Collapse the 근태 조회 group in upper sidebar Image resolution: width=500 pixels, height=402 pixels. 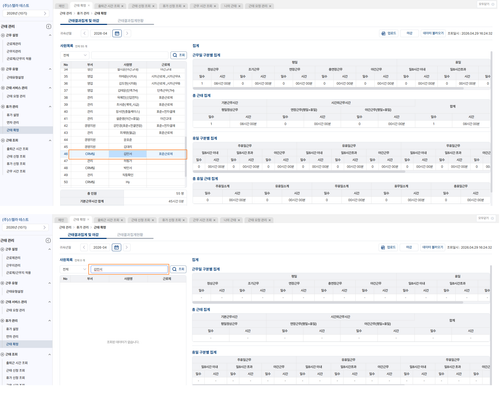(x=50, y=140)
